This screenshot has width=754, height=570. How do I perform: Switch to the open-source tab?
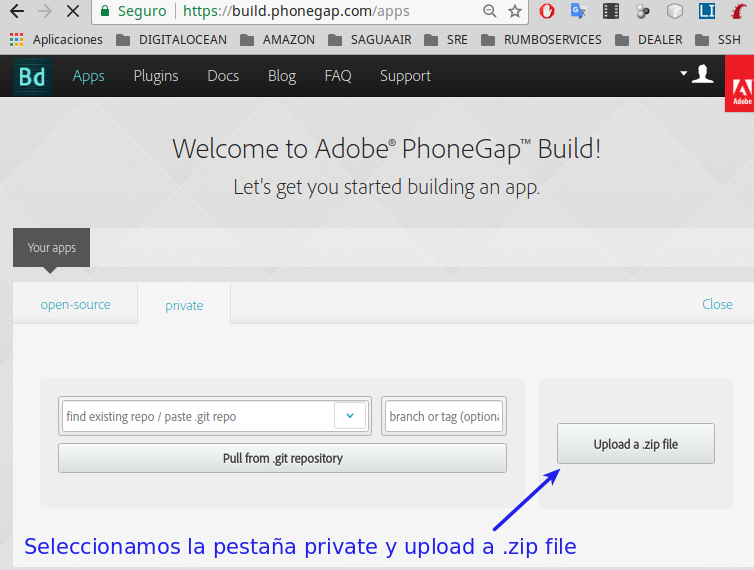click(x=75, y=304)
